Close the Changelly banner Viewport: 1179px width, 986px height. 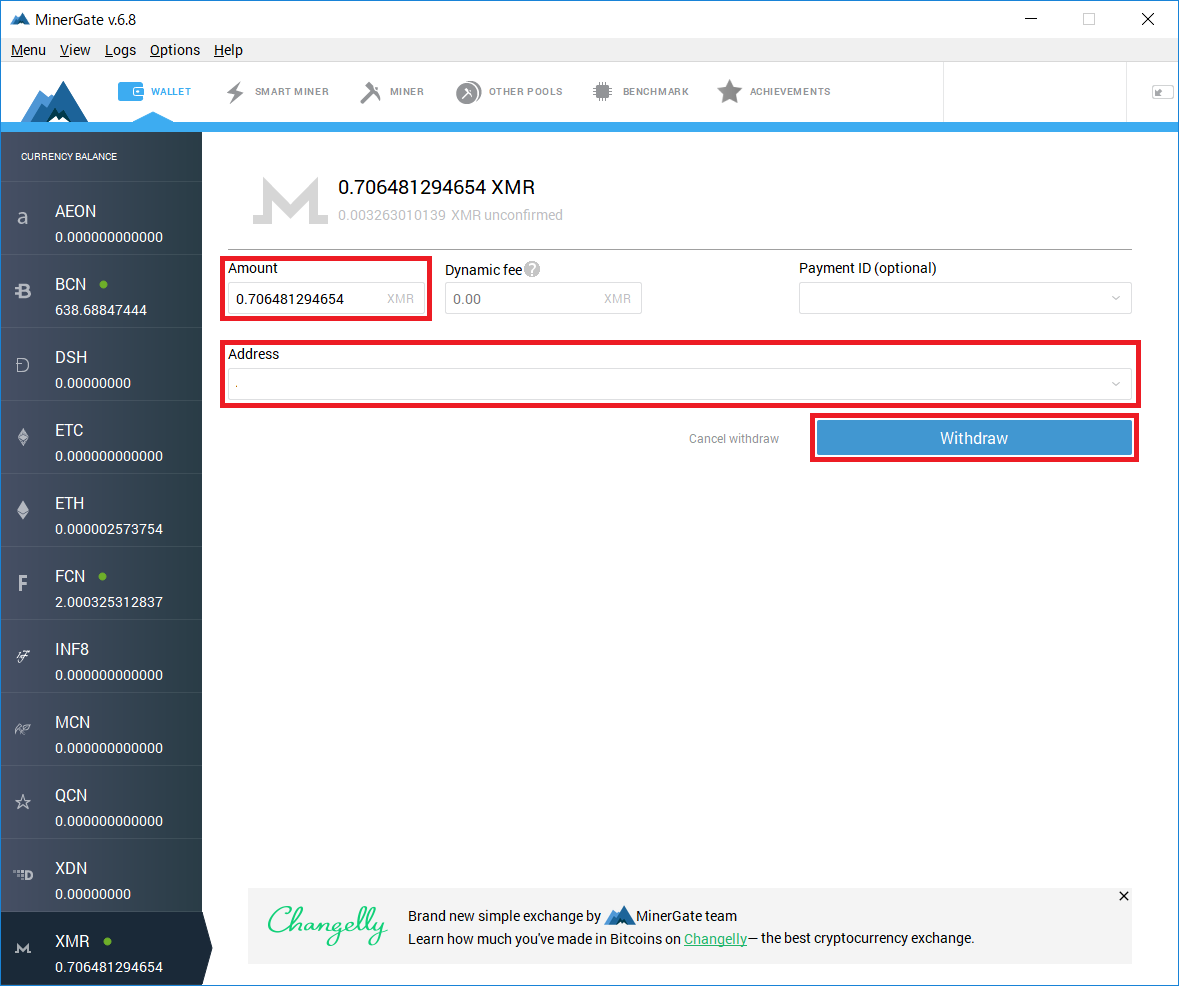1123,896
